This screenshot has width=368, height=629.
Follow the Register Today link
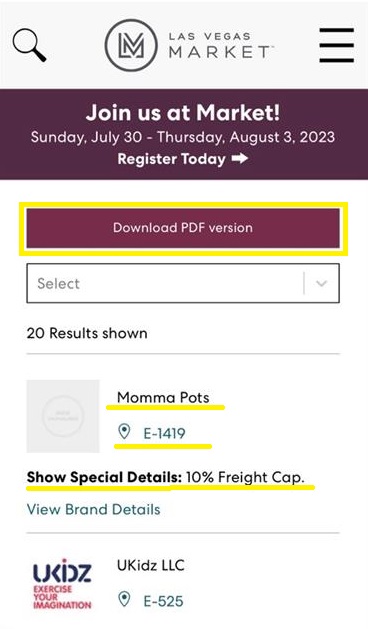(x=183, y=159)
